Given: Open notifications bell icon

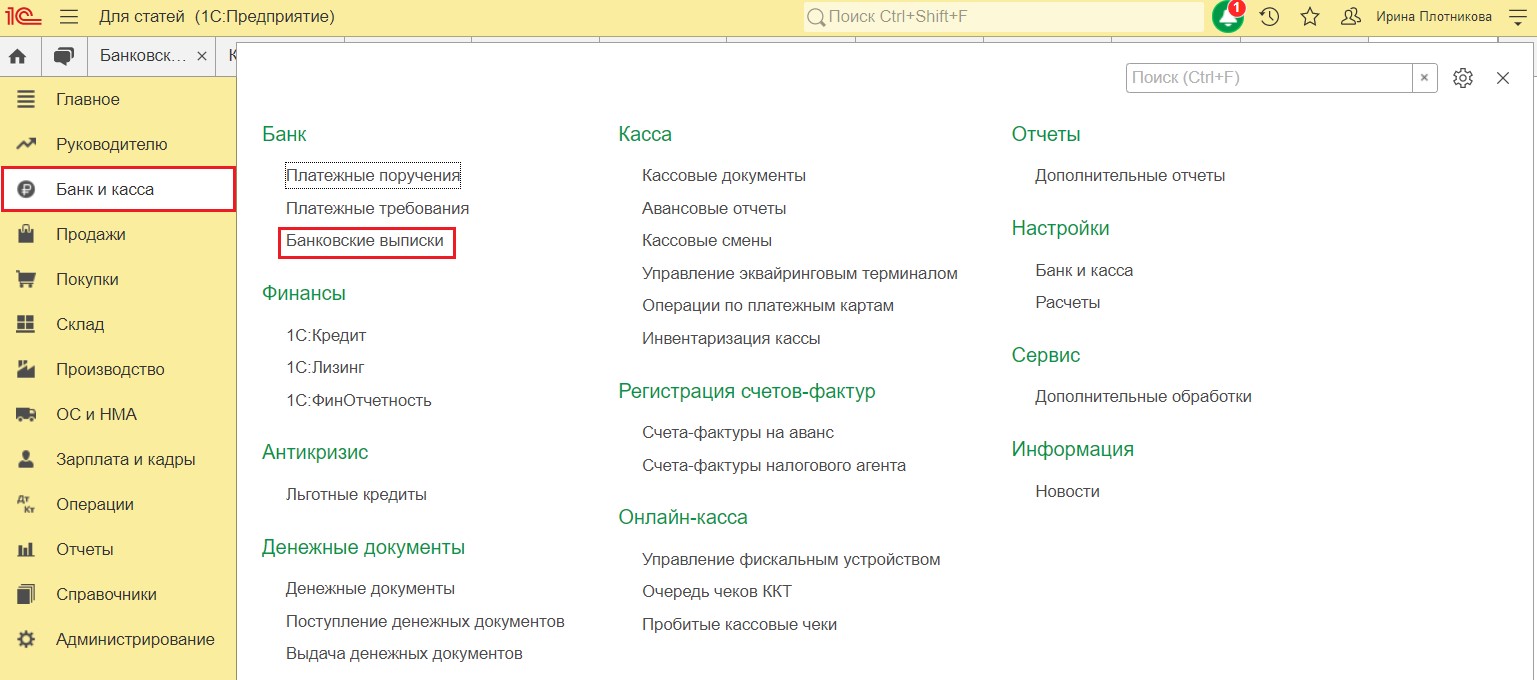Looking at the screenshot, I should pyautogui.click(x=1228, y=16).
